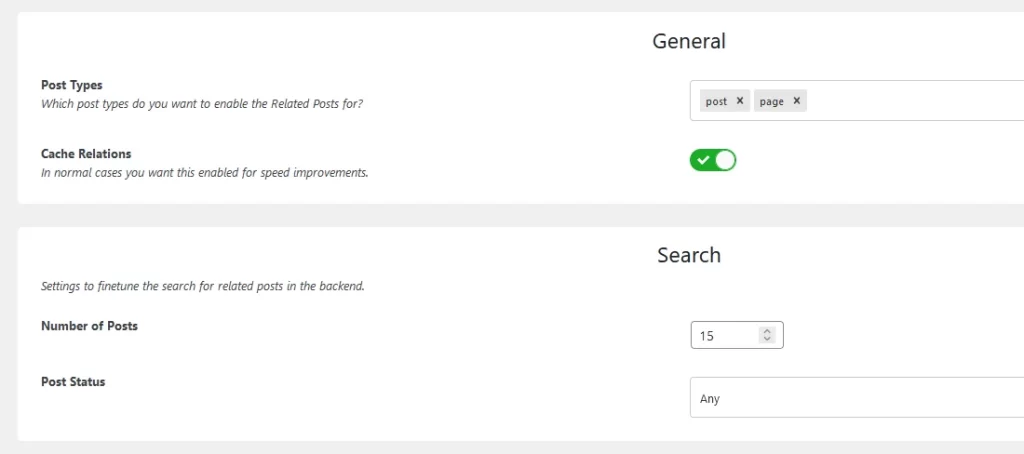The image size is (1024, 454).
Task: Click the Post Status label
Action: [73, 381]
